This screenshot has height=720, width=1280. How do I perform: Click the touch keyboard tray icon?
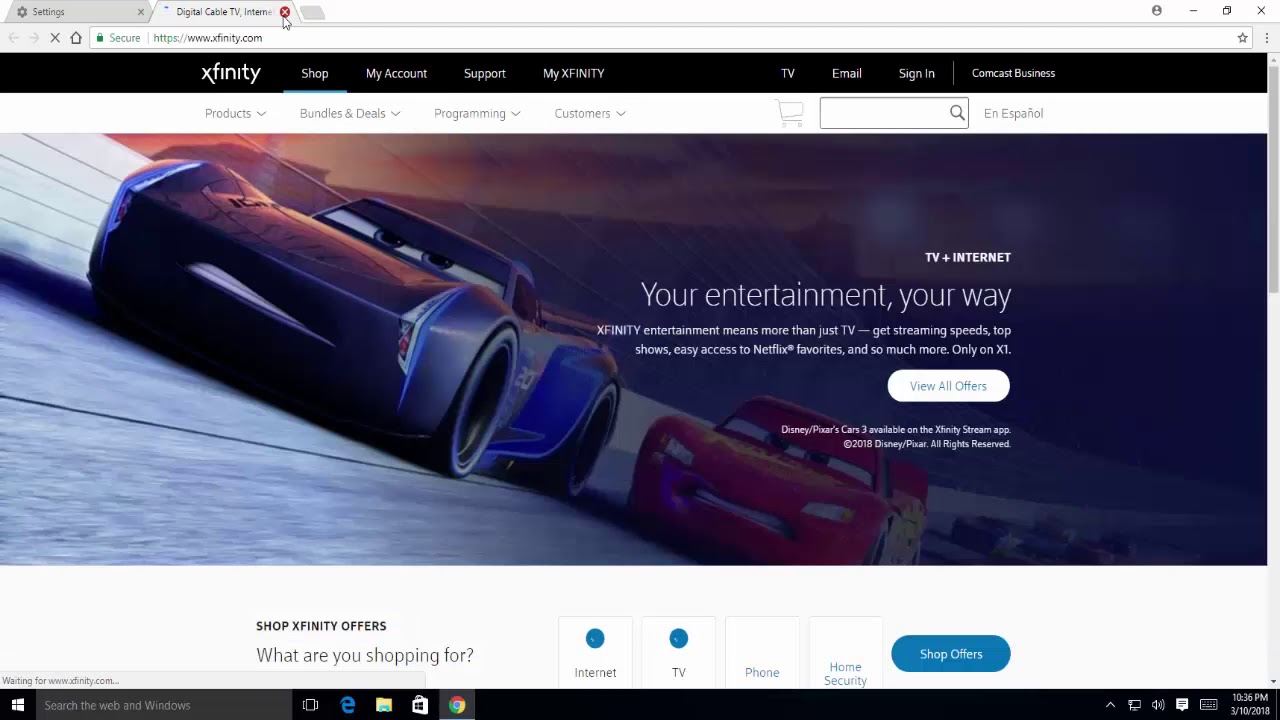coord(1208,705)
